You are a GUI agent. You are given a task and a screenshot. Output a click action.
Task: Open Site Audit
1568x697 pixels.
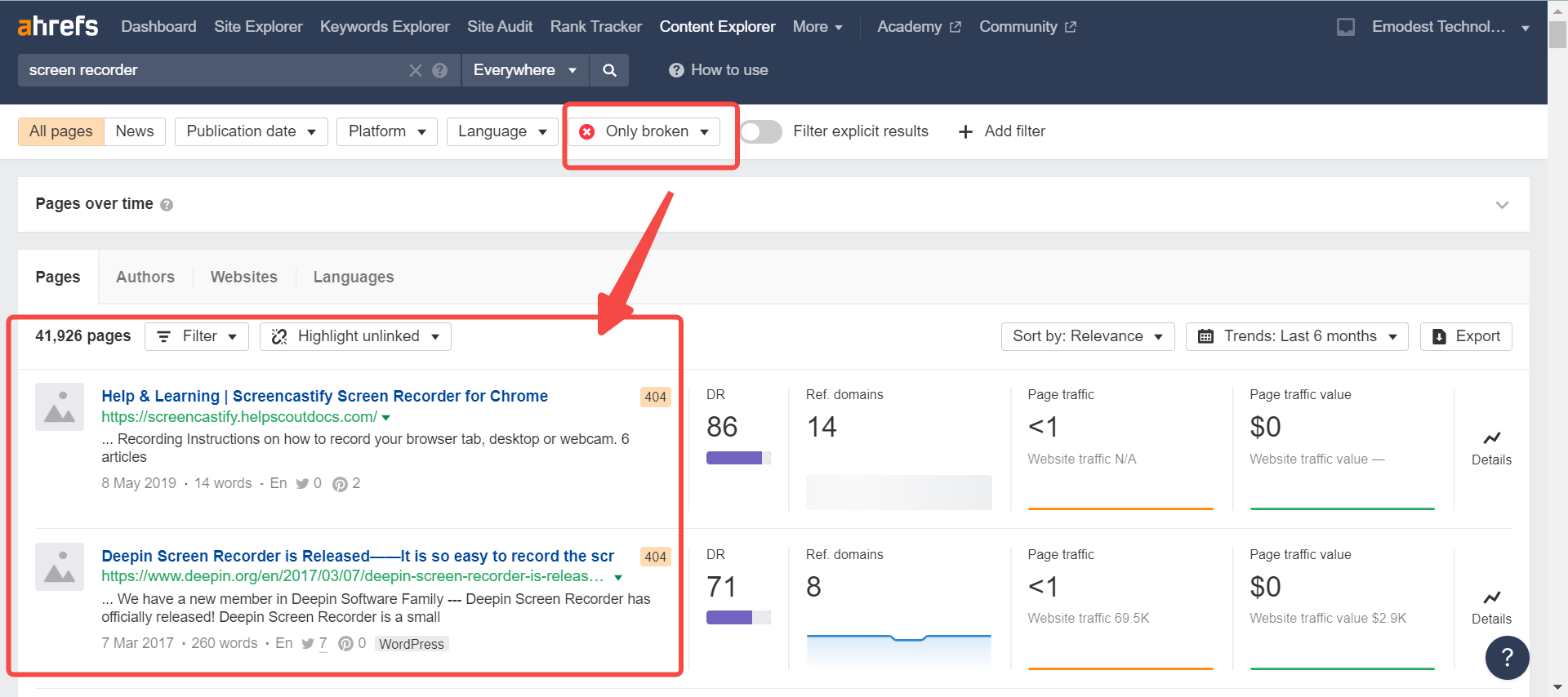[x=500, y=27]
